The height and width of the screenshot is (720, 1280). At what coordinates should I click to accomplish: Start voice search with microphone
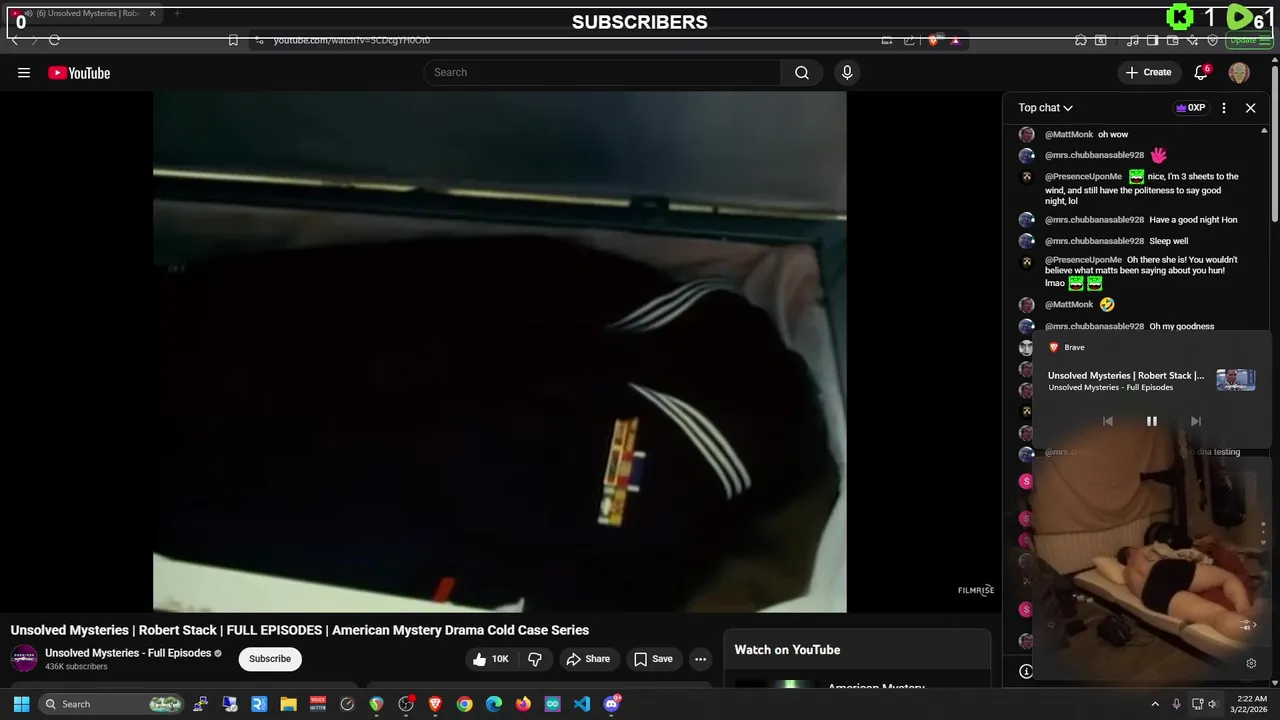coord(847,72)
